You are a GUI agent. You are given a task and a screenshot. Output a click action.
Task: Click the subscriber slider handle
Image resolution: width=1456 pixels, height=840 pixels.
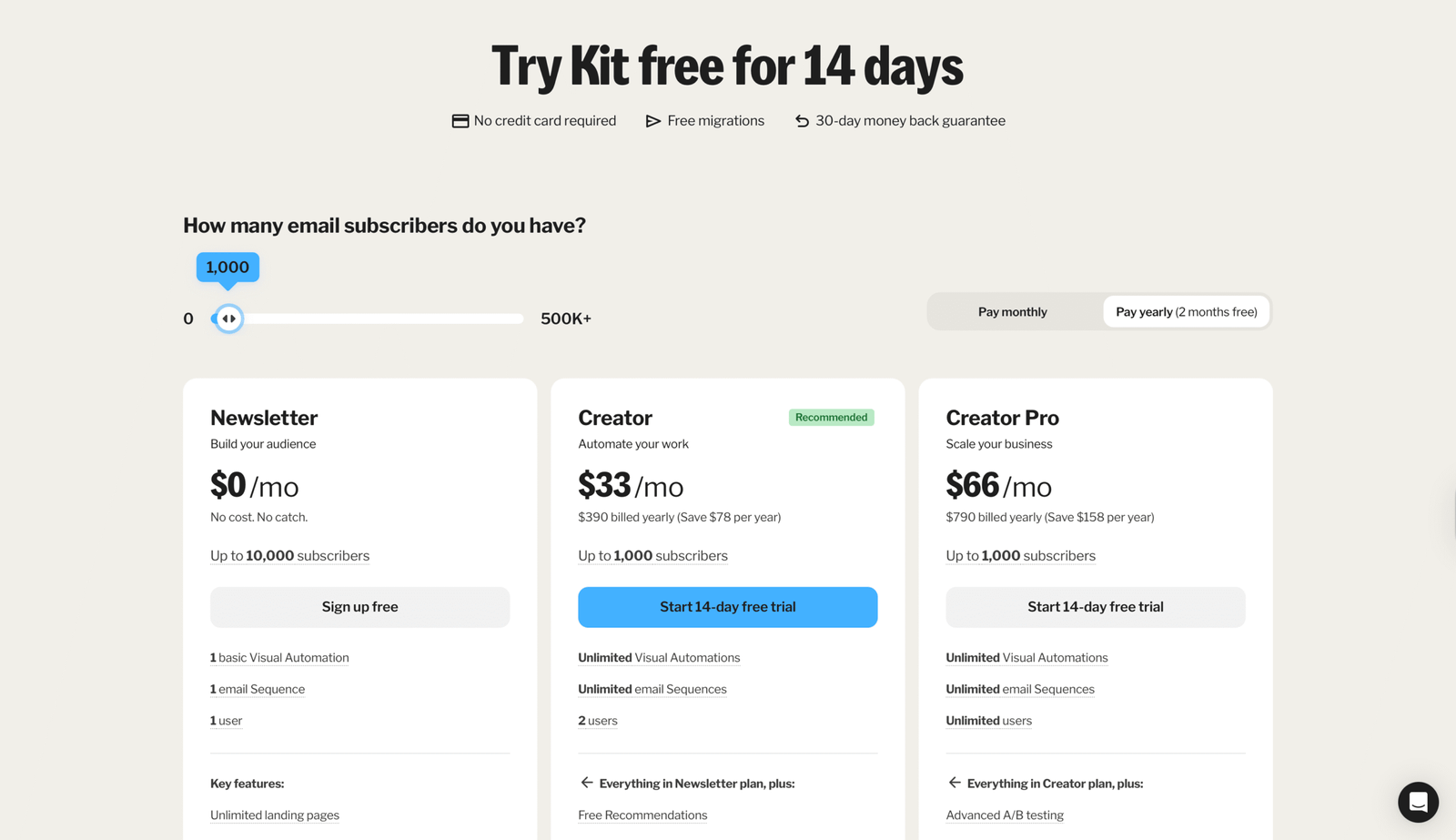(x=229, y=319)
